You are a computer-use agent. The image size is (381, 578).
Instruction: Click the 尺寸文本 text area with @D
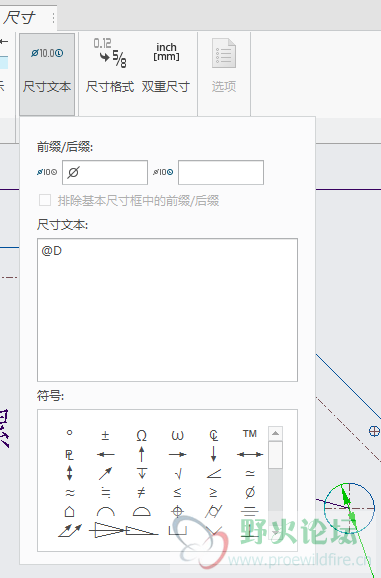tap(167, 310)
